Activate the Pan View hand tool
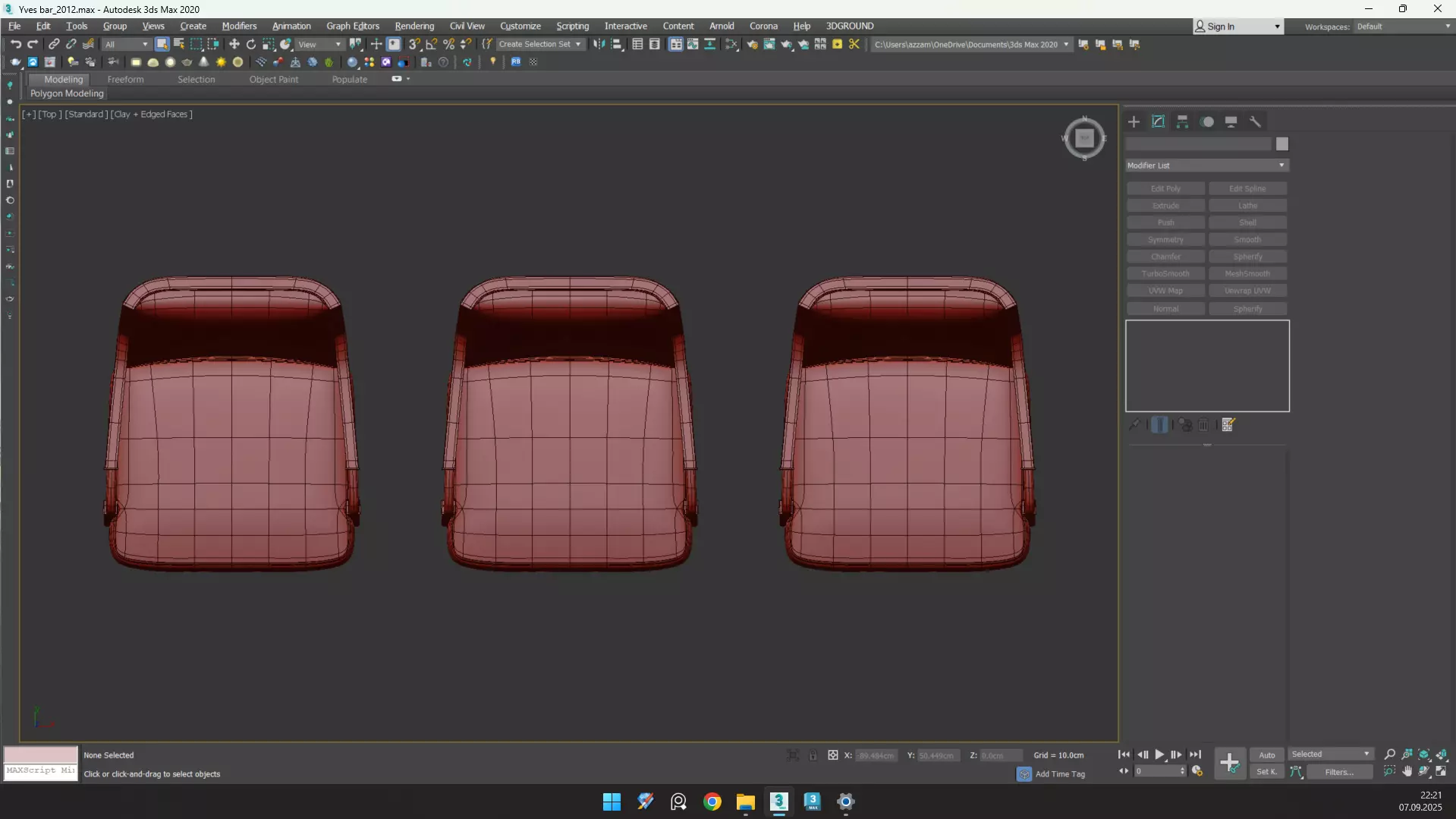Screen dimensions: 1456x819 pos(1407,771)
